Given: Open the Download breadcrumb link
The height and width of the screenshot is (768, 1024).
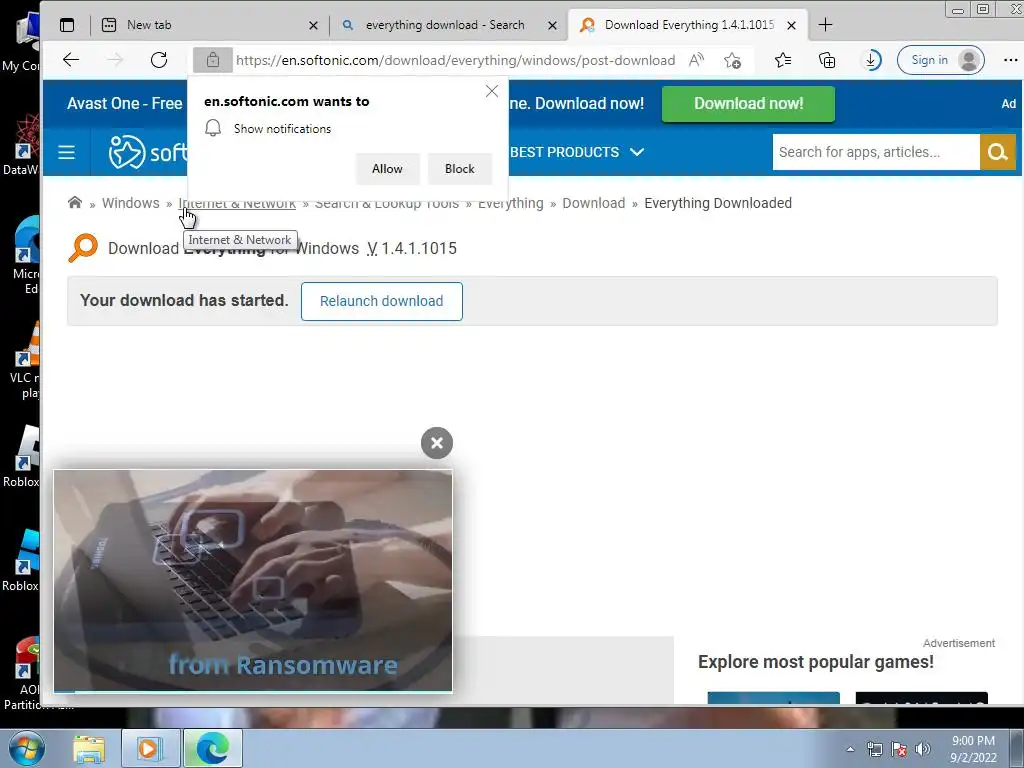Looking at the screenshot, I should coord(594,203).
